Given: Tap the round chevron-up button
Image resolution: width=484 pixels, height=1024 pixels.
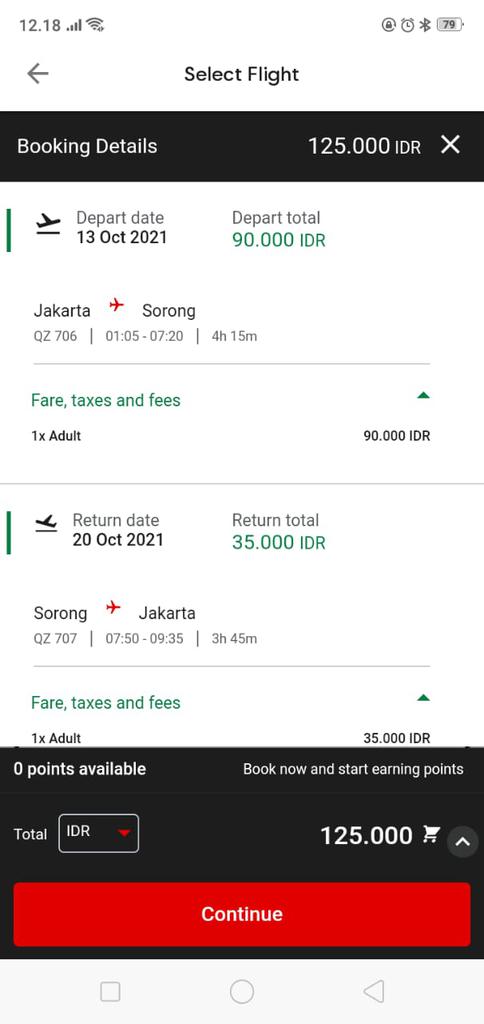Looking at the screenshot, I should point(462,842).
